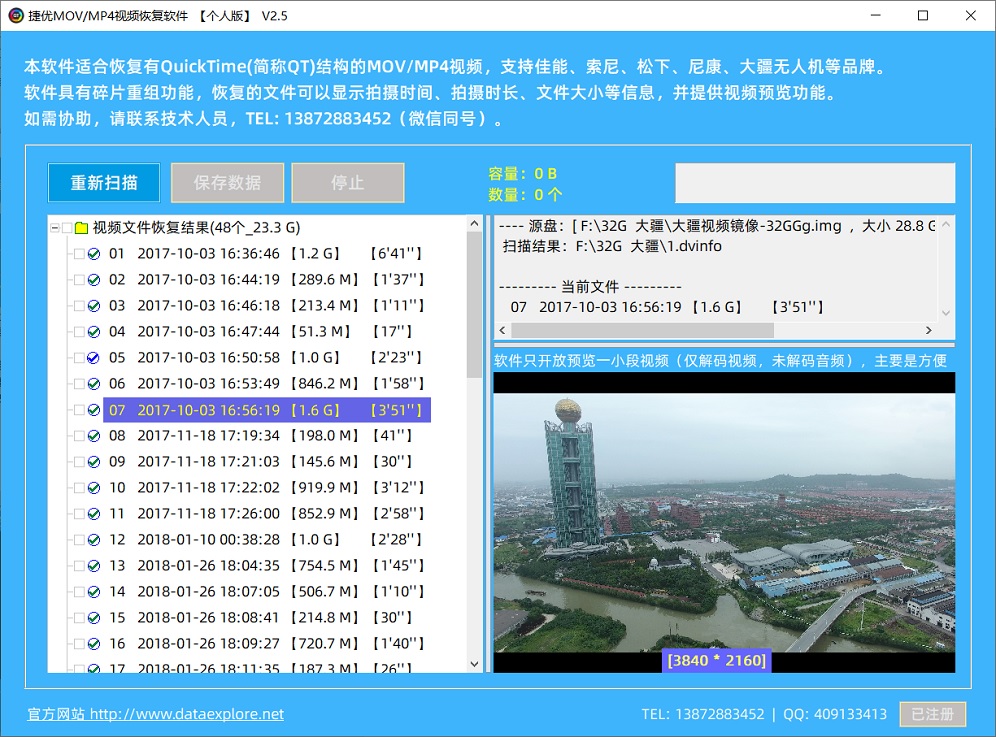
Task: Click the status check icon of file 15
Action: coord(94,618)
